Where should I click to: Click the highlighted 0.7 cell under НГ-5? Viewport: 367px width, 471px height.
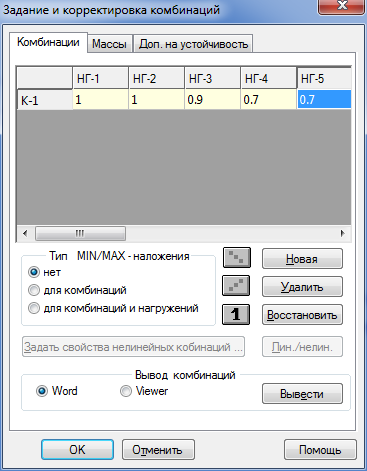324,100
